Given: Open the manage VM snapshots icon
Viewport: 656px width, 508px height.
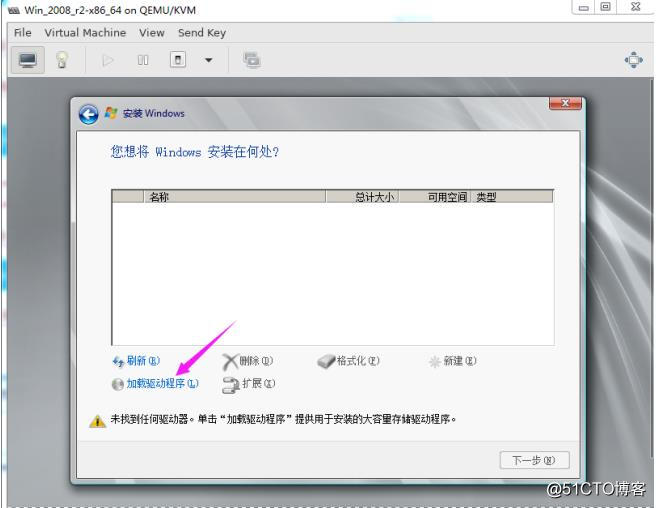Looking at the screenshot, I should pos(251,60).
